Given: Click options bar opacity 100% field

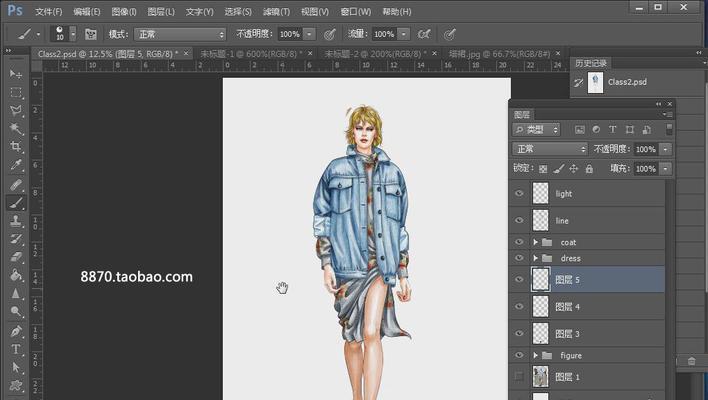Looking at the screenshot, I should point(289,34).
